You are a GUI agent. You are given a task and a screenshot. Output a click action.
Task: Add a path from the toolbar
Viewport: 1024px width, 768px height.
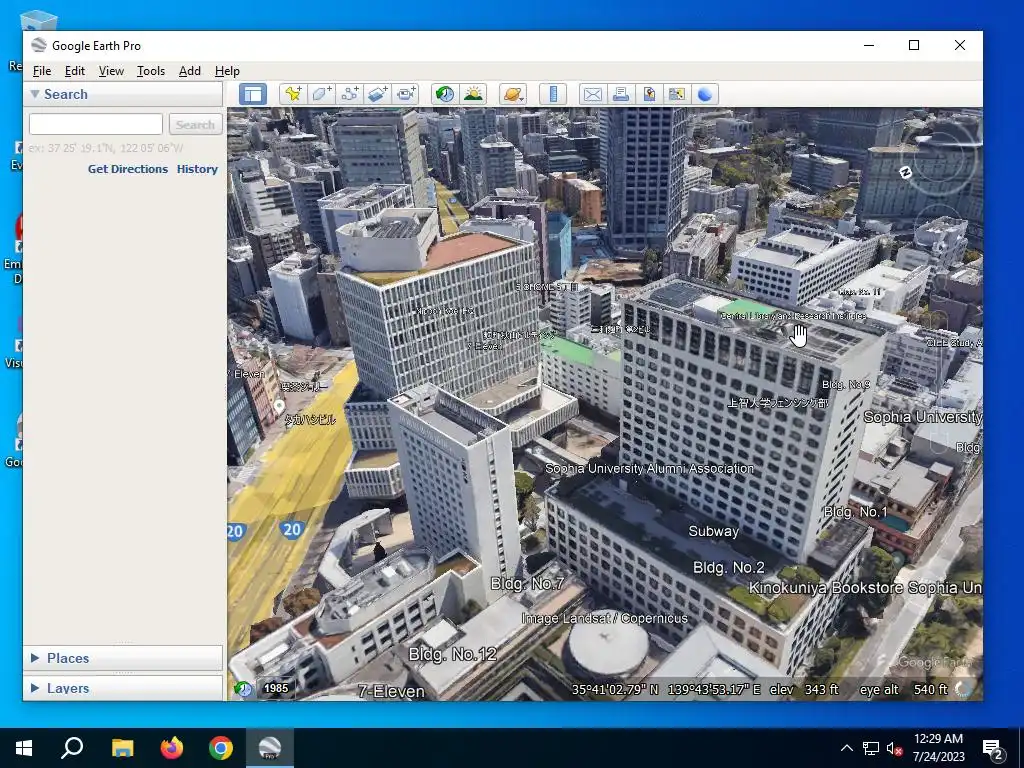tap(349, 94)
